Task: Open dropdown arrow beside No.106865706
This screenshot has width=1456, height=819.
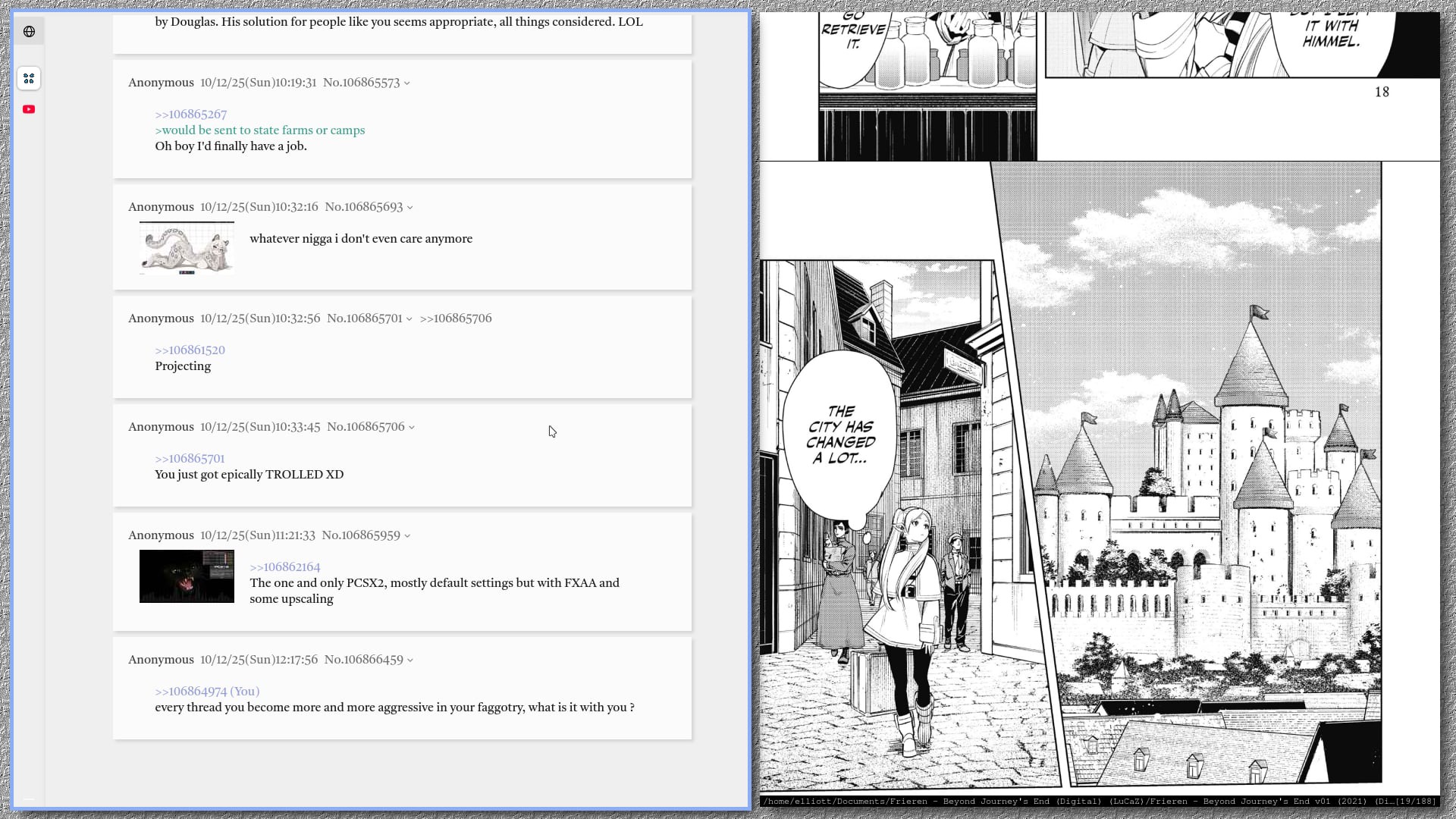Action: 412,428
